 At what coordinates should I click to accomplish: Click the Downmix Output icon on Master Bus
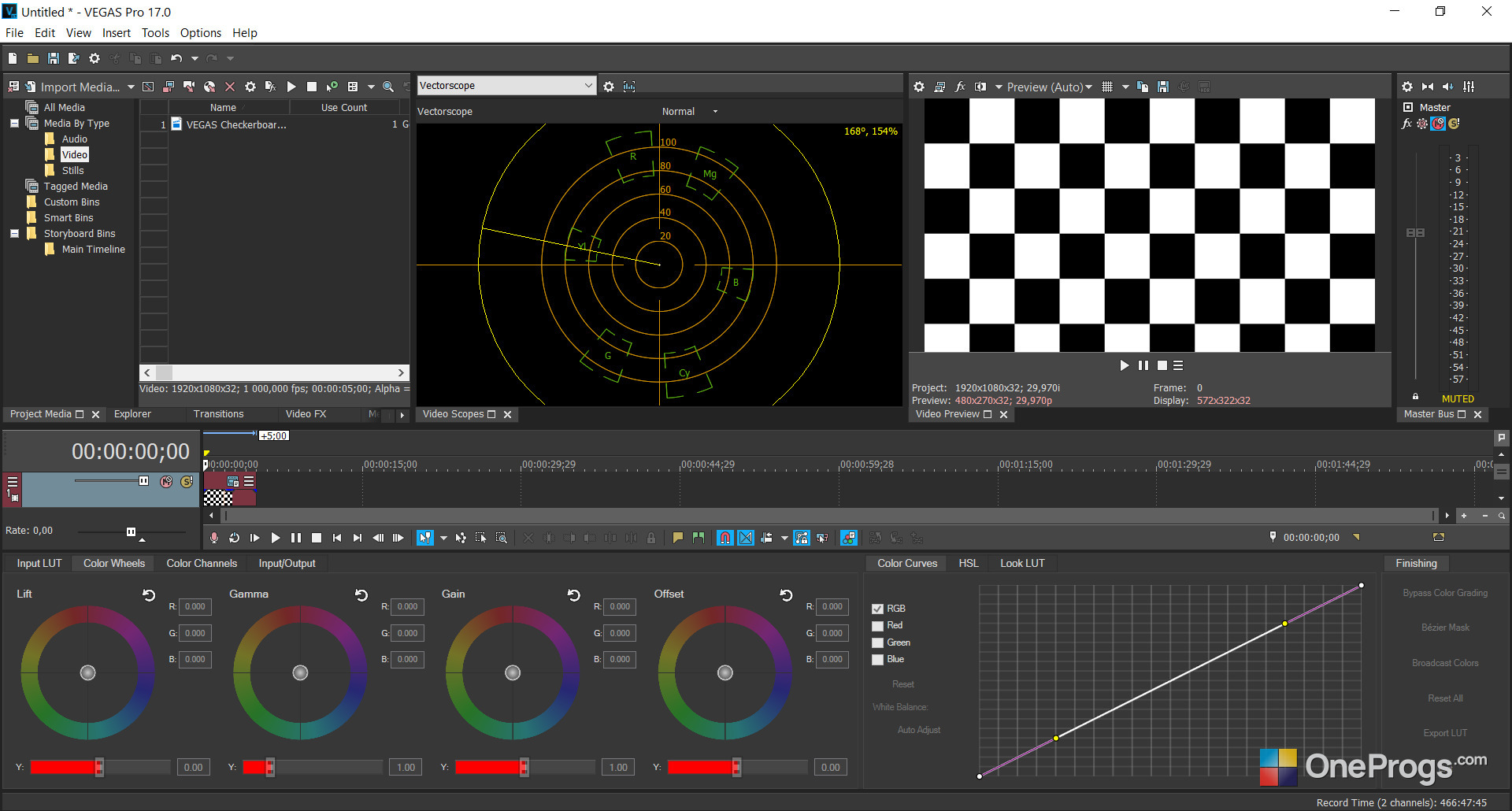pos(1428,87)
